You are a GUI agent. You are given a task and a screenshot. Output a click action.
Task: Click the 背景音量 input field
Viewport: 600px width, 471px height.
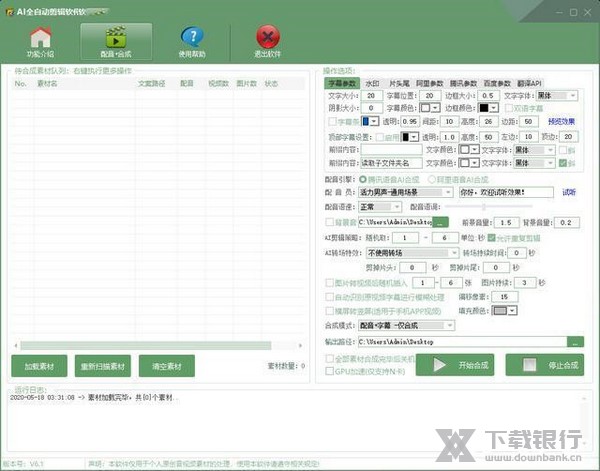pyautogui.click(x=566, y=222)
